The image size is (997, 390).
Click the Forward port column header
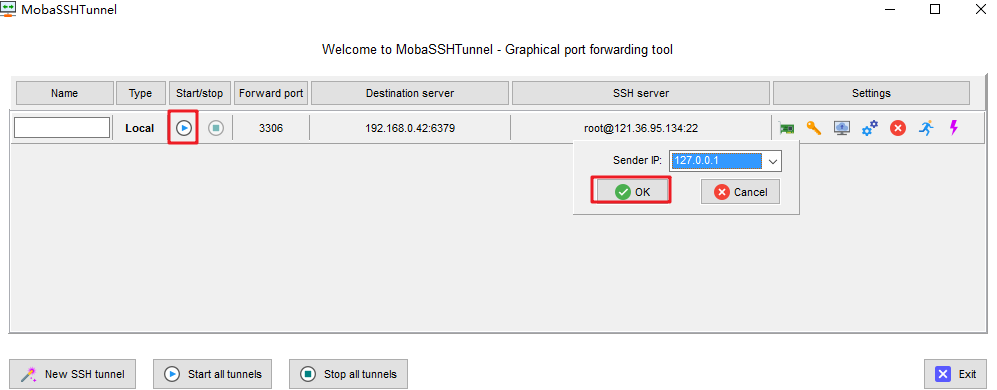271,93
